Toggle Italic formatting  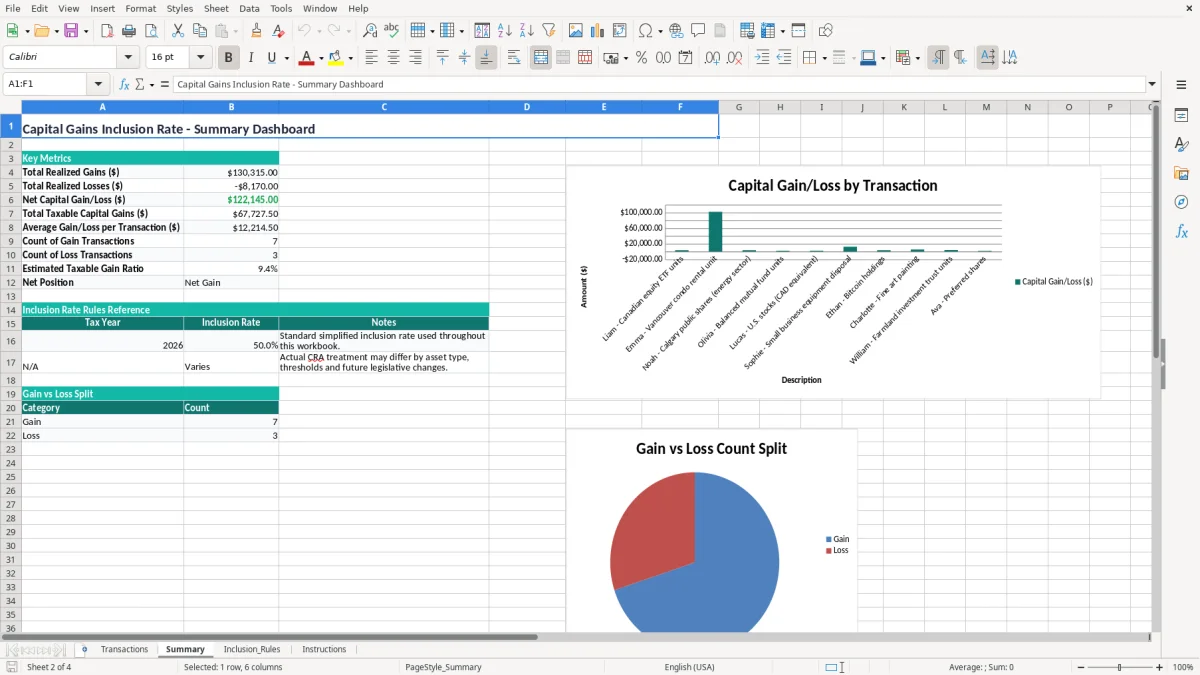tap(250, 58)
